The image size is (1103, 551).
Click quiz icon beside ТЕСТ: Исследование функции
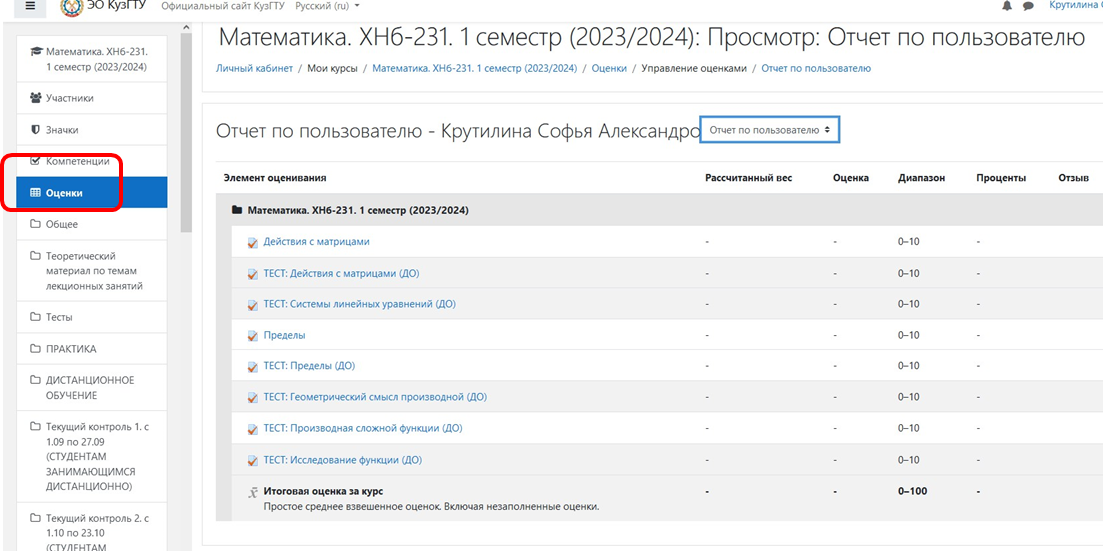253,461
